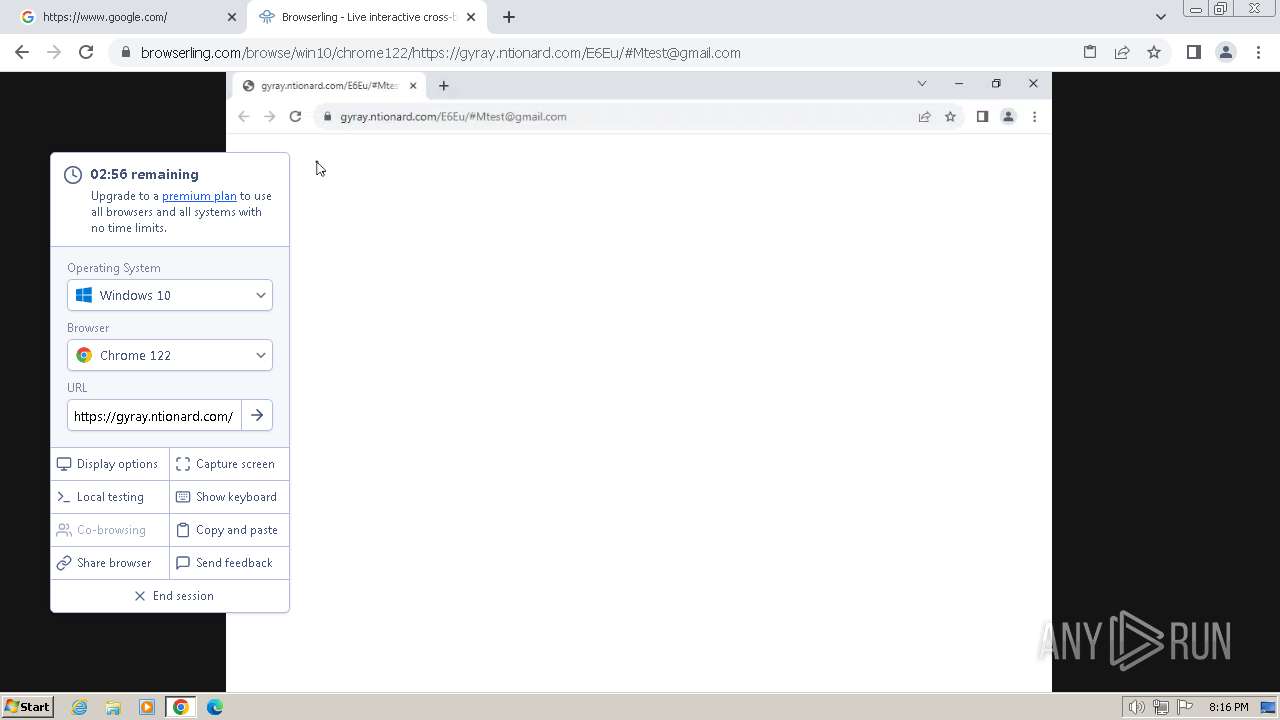Open the inner browser profile icon
Image resolution: width=1280 pixels, height=720 pixels.
[1008, 117]
